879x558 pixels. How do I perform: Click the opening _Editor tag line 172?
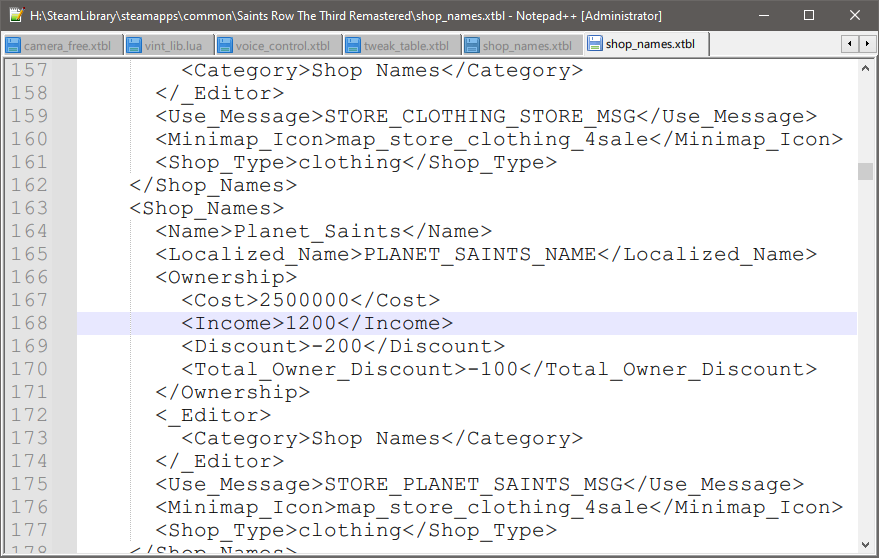(x=214, y=415)
